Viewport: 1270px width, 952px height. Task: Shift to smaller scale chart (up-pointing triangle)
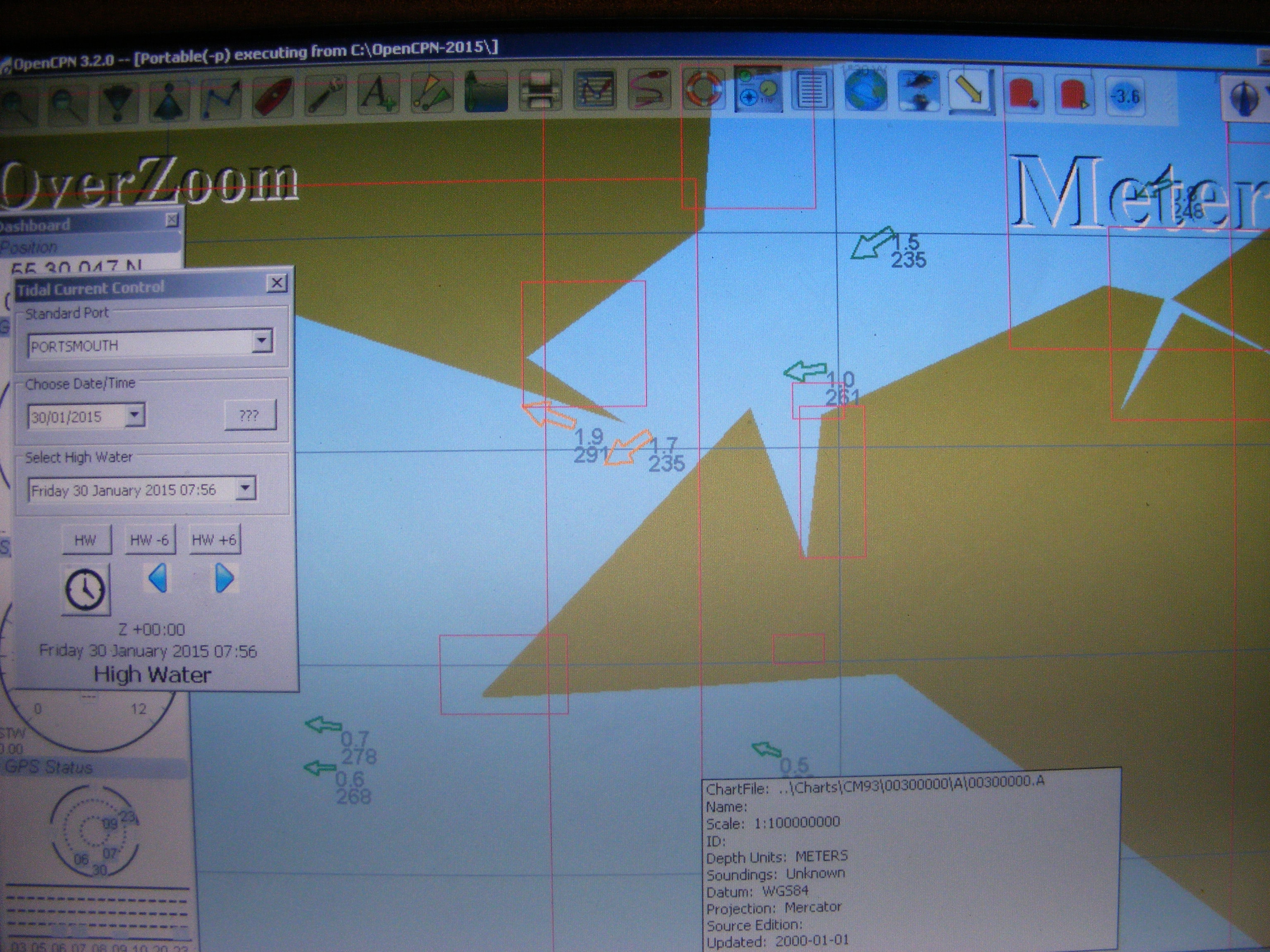coord(170,102)
